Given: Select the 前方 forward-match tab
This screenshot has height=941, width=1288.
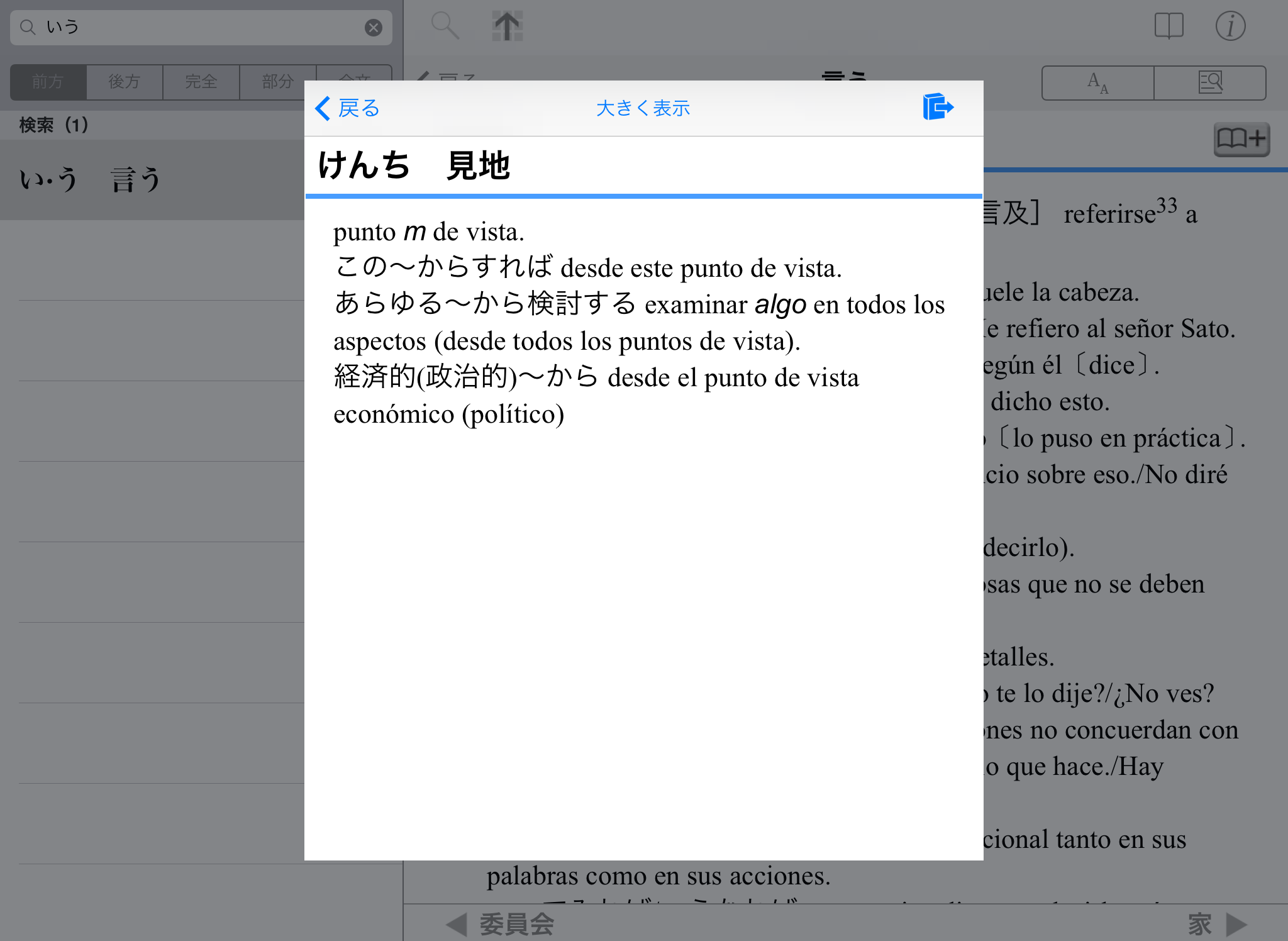Looking at the screenshot, I should coord(48,82).
